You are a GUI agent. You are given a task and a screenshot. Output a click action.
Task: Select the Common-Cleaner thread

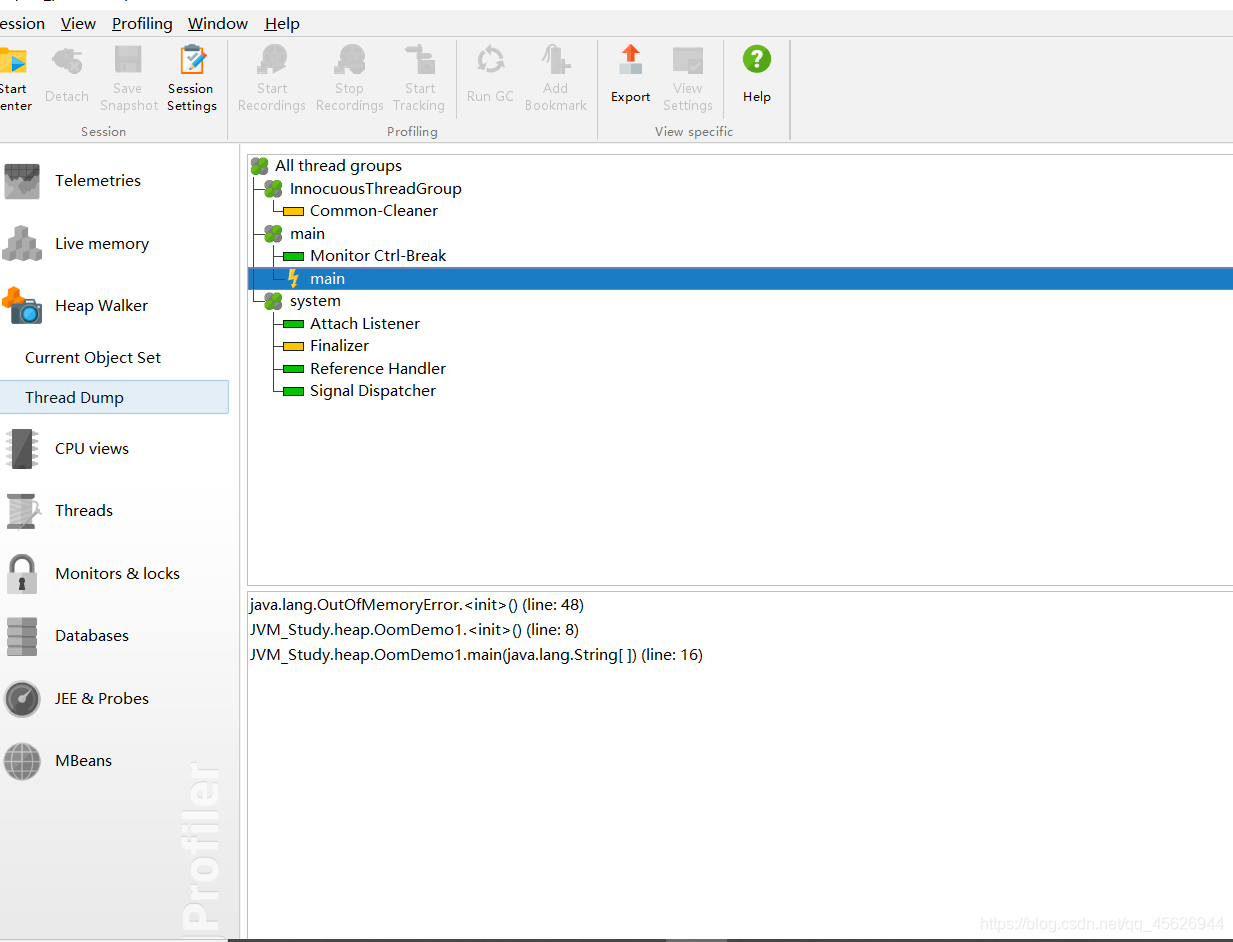(x=373, y=211)
